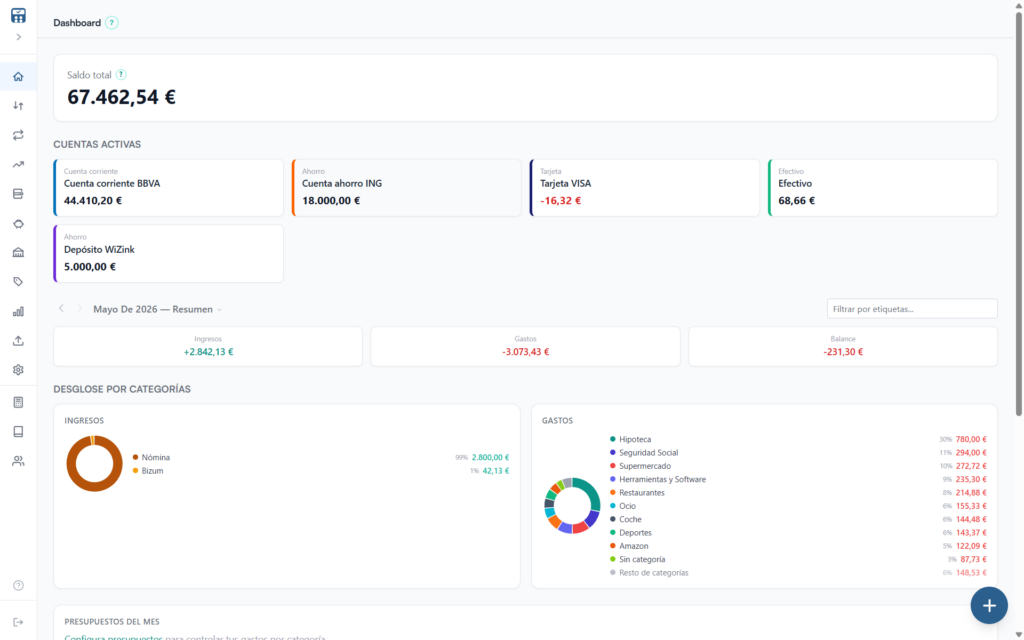This screenshot has height=640, width=1024.
Task: Select Herramientas y Software expense category
Action: [x=798, y=479]
